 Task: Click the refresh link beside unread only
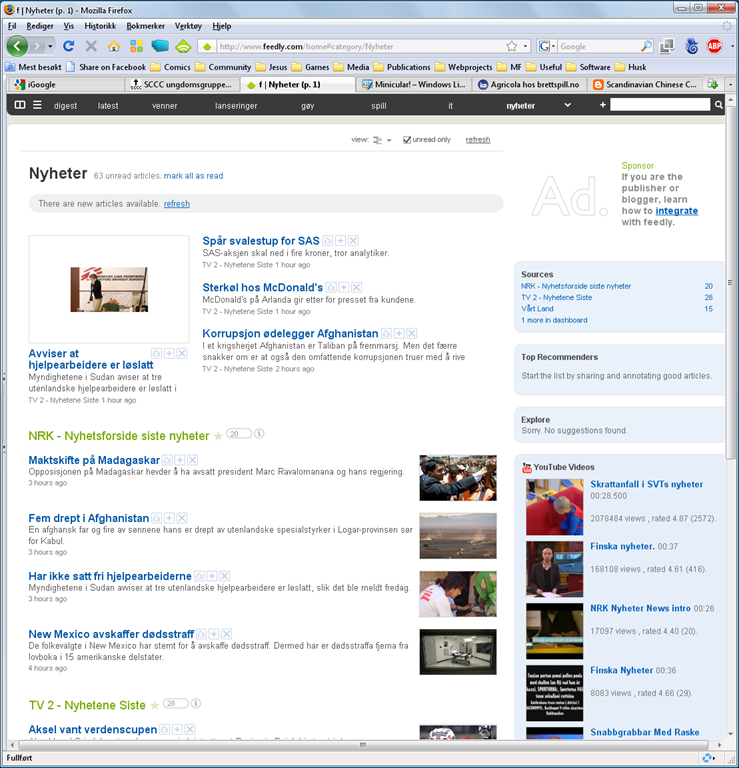coord(477,140)
